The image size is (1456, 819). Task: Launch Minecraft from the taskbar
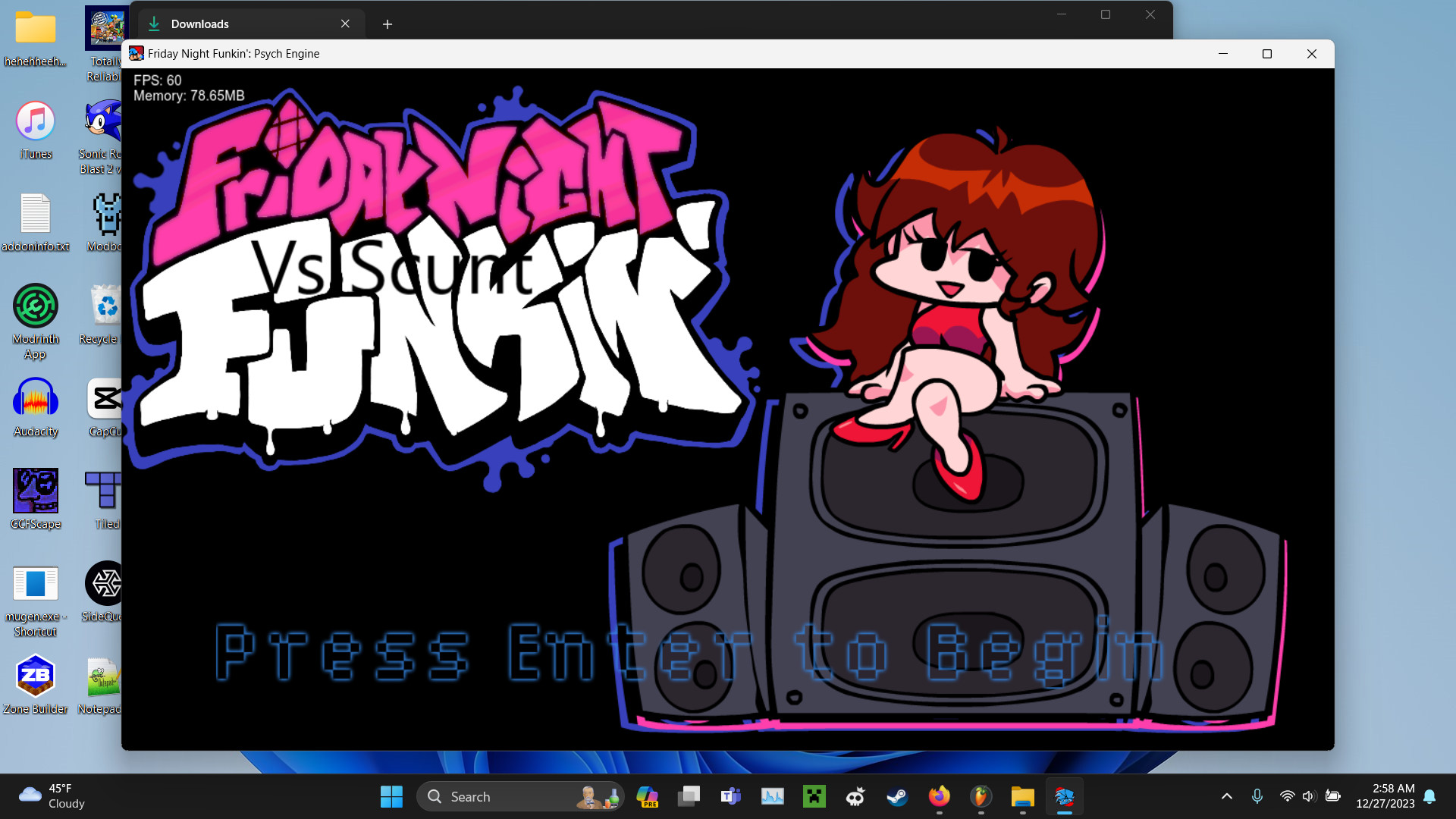(x=814, y=796)
